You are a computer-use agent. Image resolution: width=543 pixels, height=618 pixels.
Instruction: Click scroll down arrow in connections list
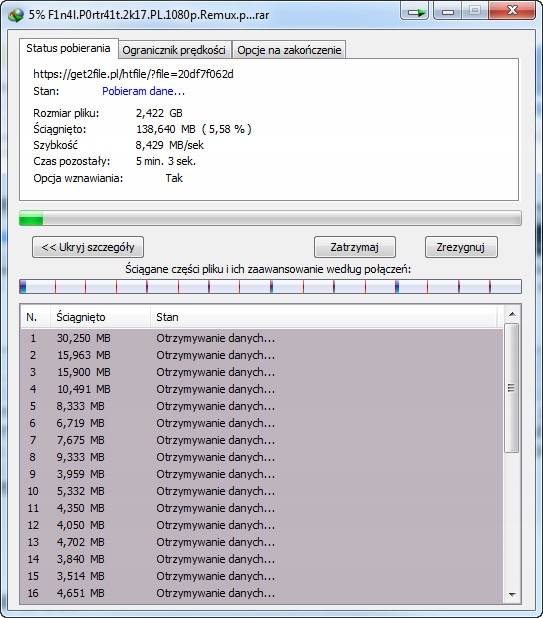coord(512,594)
